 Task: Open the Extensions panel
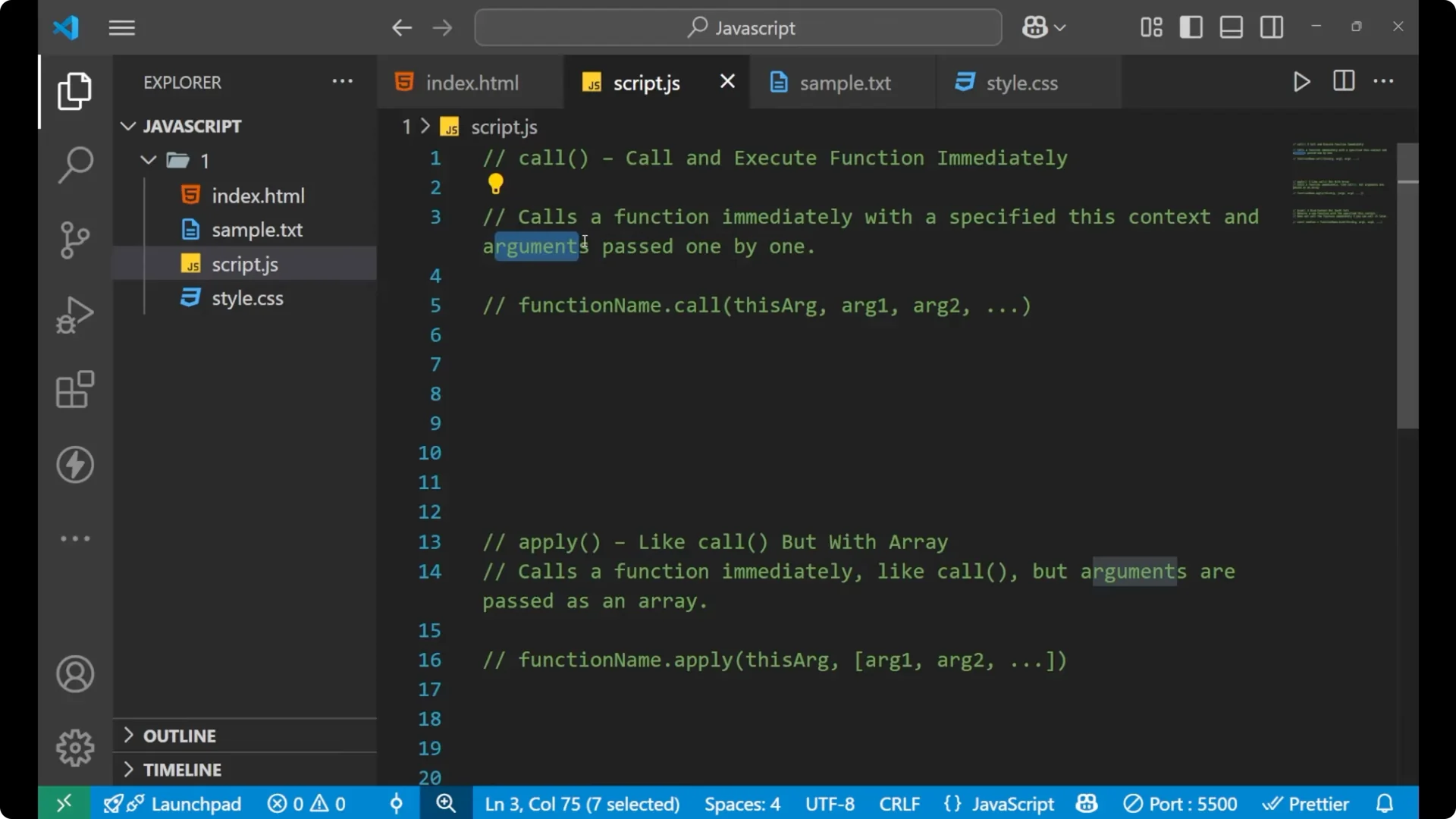click(74, 389)
